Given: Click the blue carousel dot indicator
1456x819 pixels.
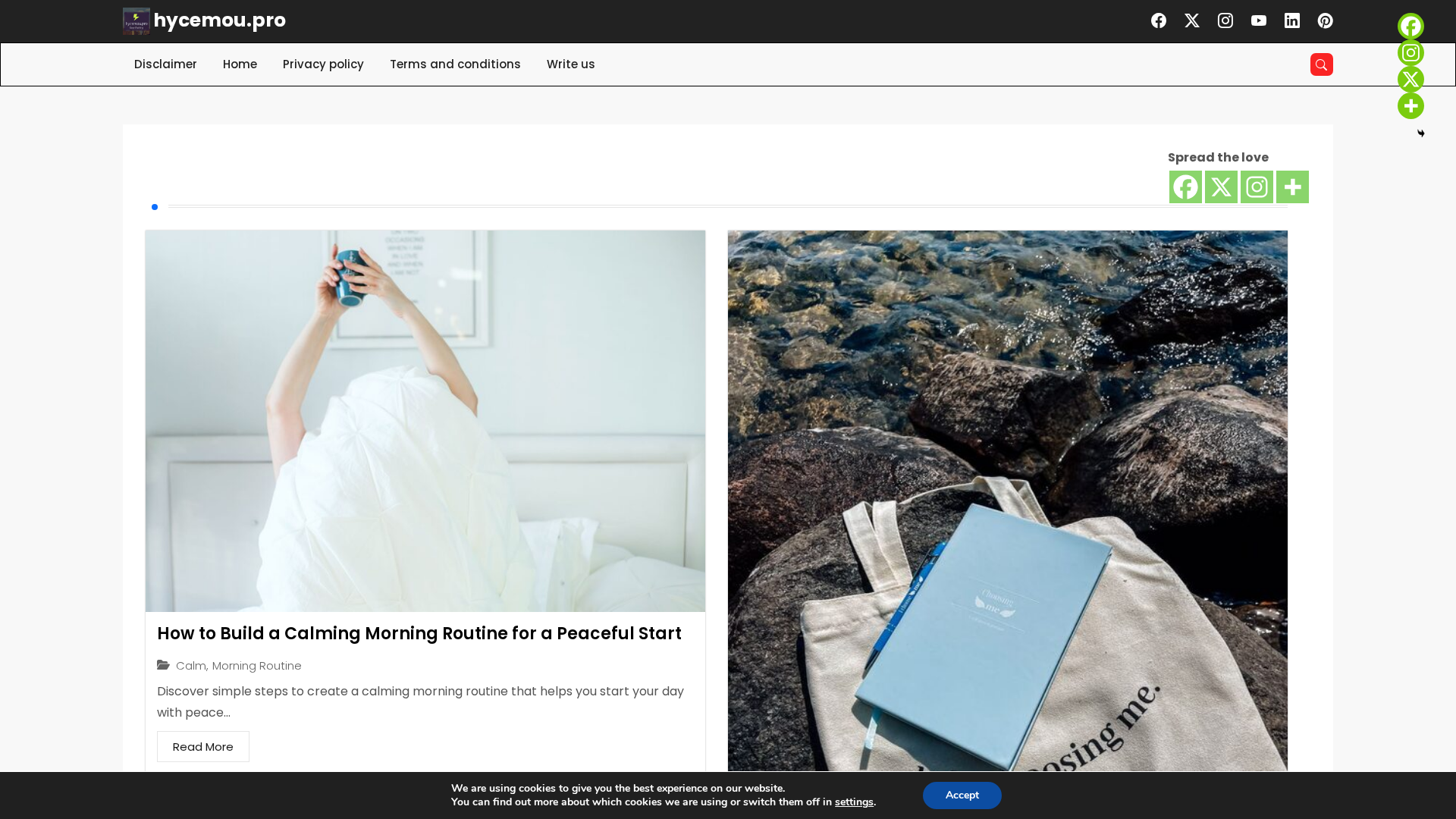Looking at the screenshot, I should click(x=155, y=207).
